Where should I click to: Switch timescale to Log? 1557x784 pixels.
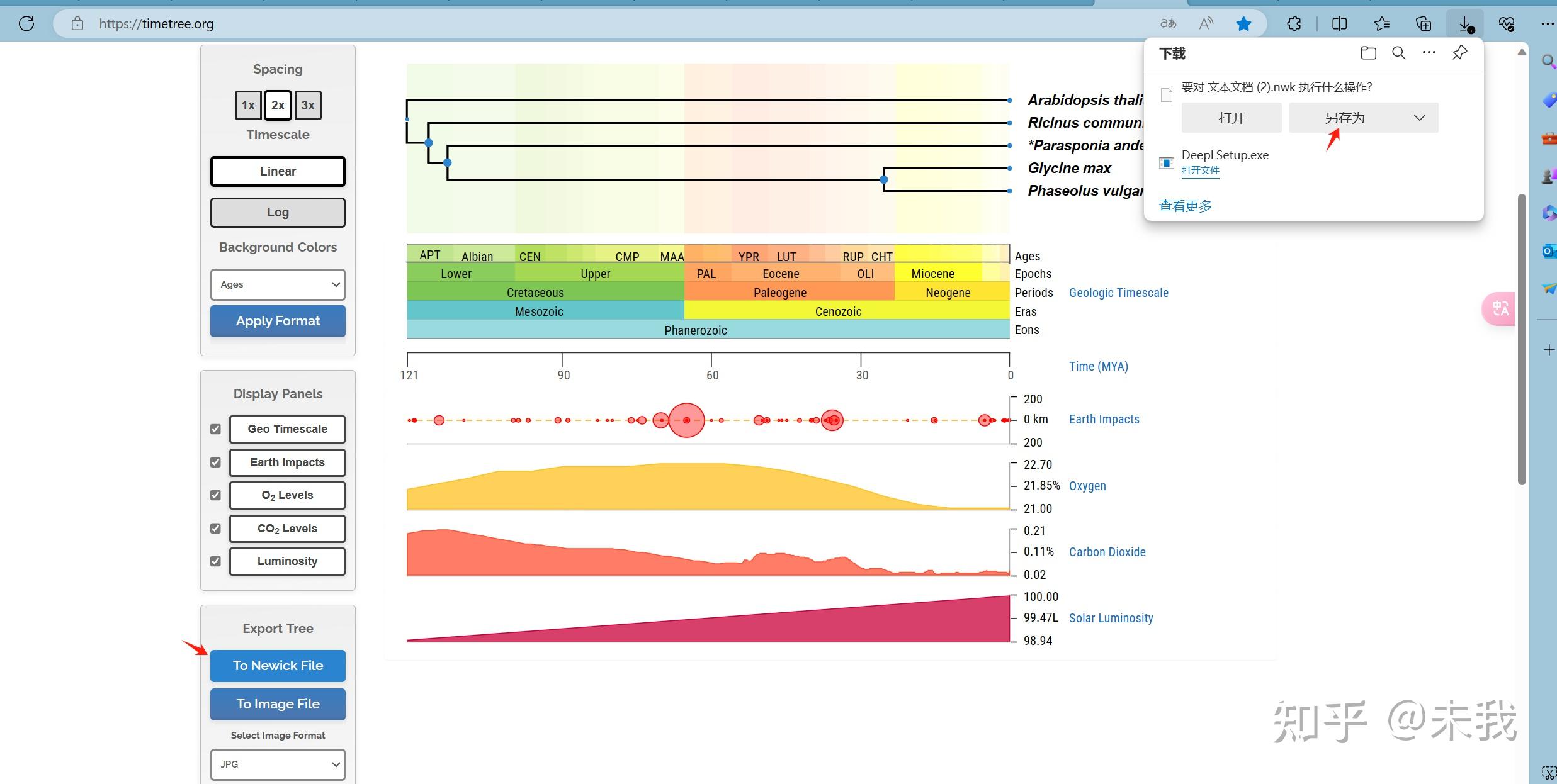click(278, 213)
